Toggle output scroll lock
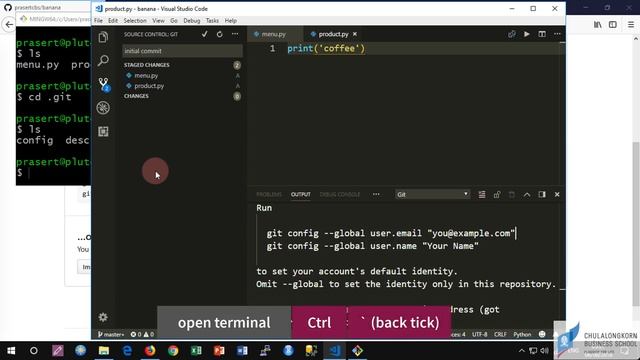 [497, 195]
